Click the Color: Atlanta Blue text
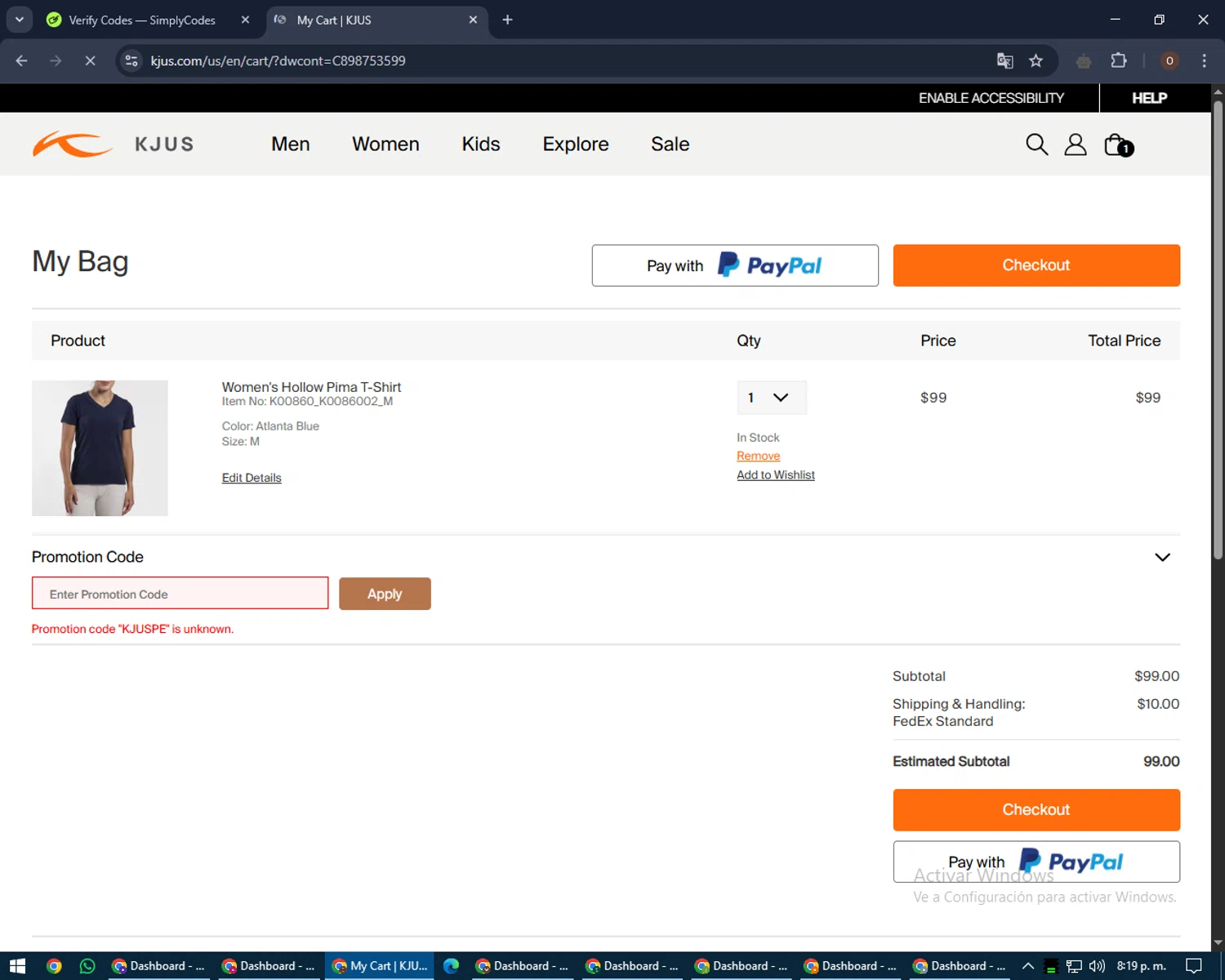The height and width of the screenshot is (980, 1225). tap(270, 426)
